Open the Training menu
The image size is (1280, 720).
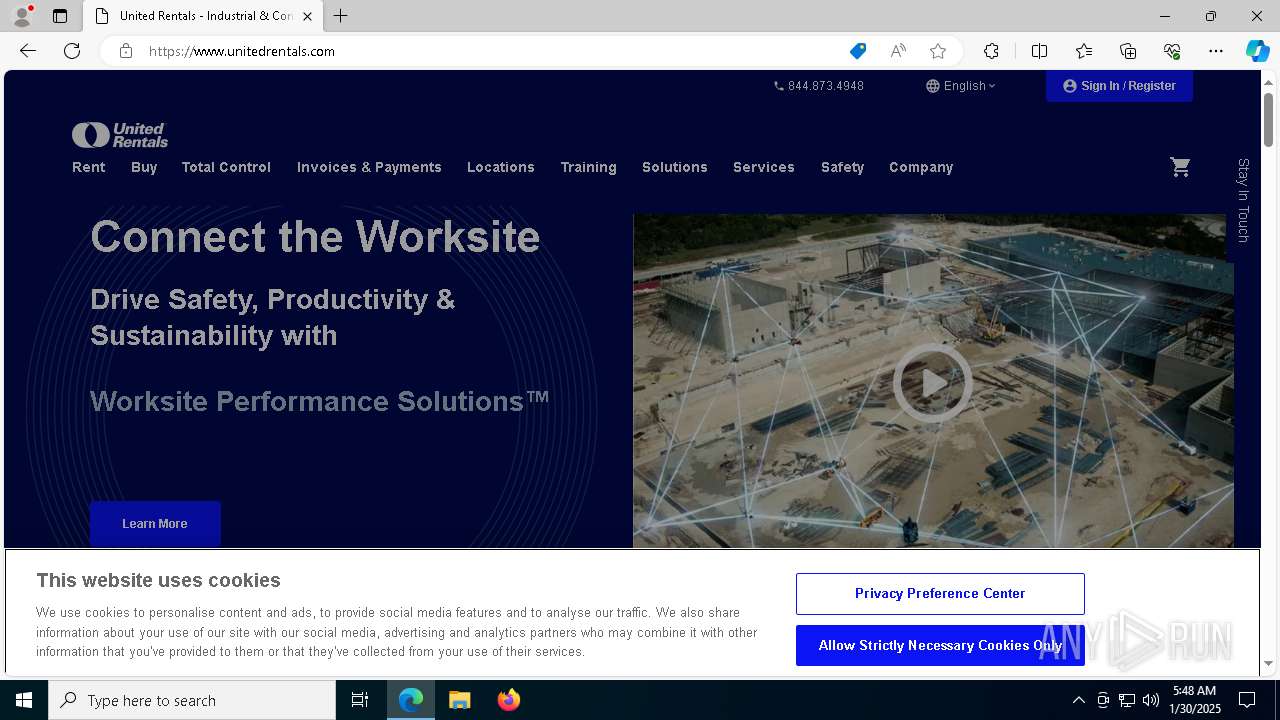tap(588, 167)
